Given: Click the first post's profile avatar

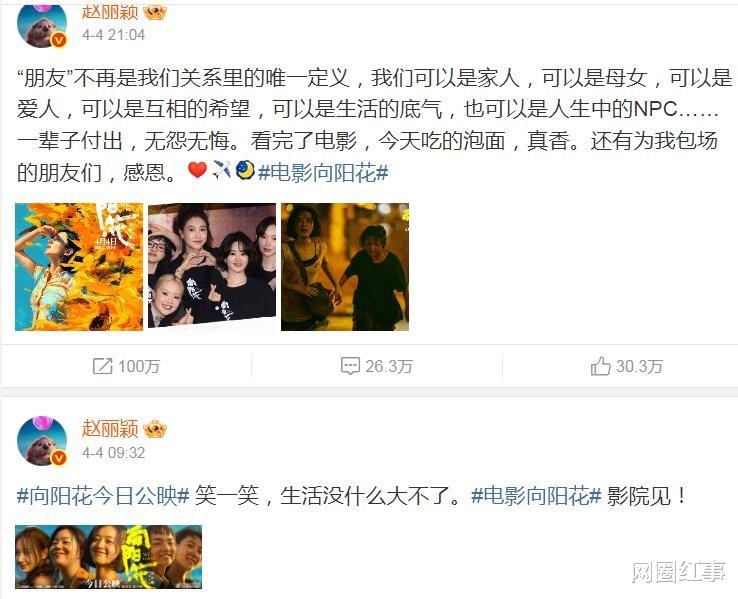Looking at the screenshot, I should 41,26.
